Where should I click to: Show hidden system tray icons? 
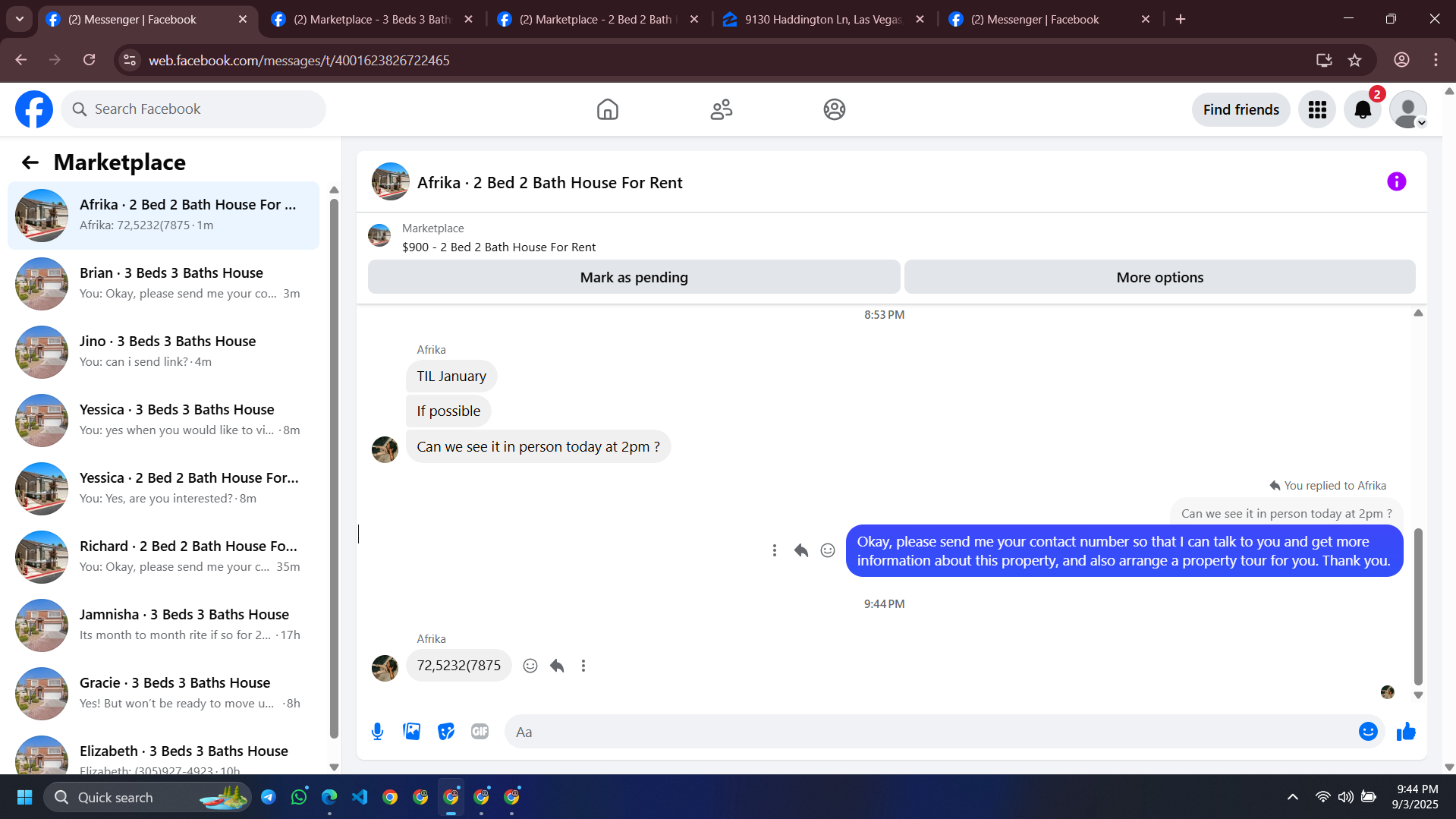click(x=1293, y=797)
